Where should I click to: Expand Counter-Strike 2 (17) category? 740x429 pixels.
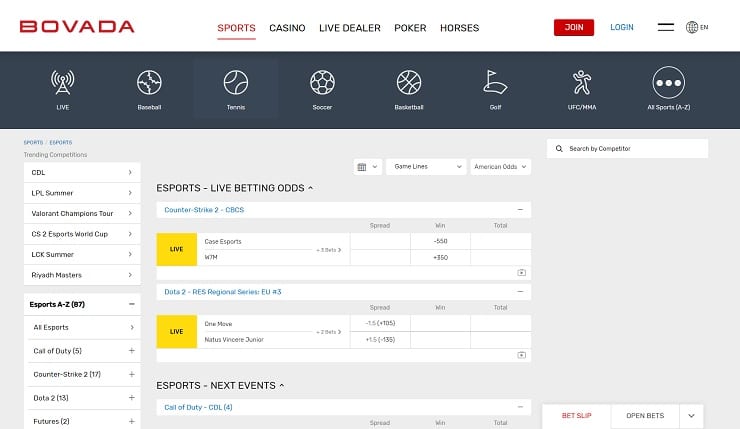[x=132, y=374]
